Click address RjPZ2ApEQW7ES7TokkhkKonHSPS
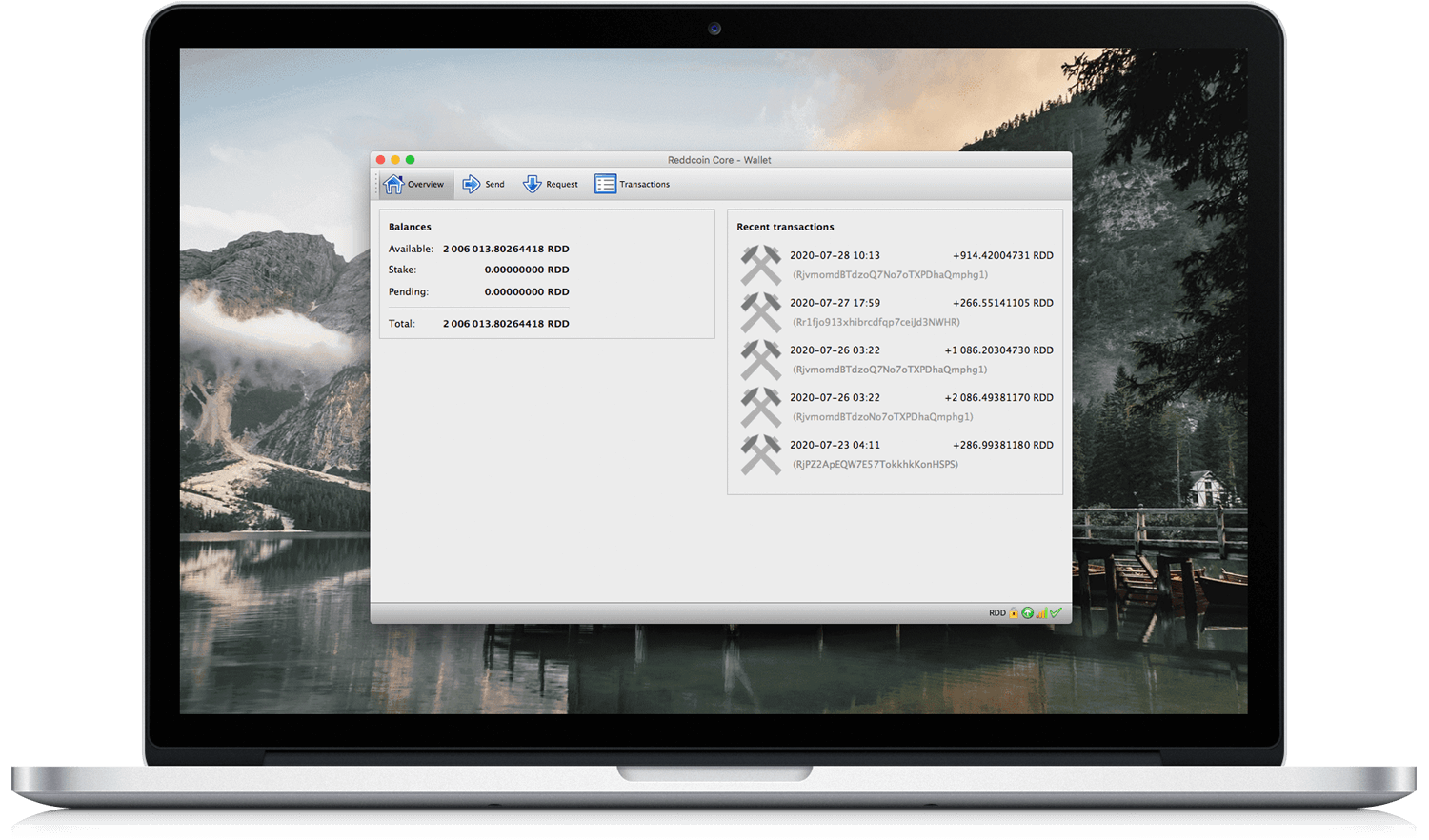 [x=875, y=465]
